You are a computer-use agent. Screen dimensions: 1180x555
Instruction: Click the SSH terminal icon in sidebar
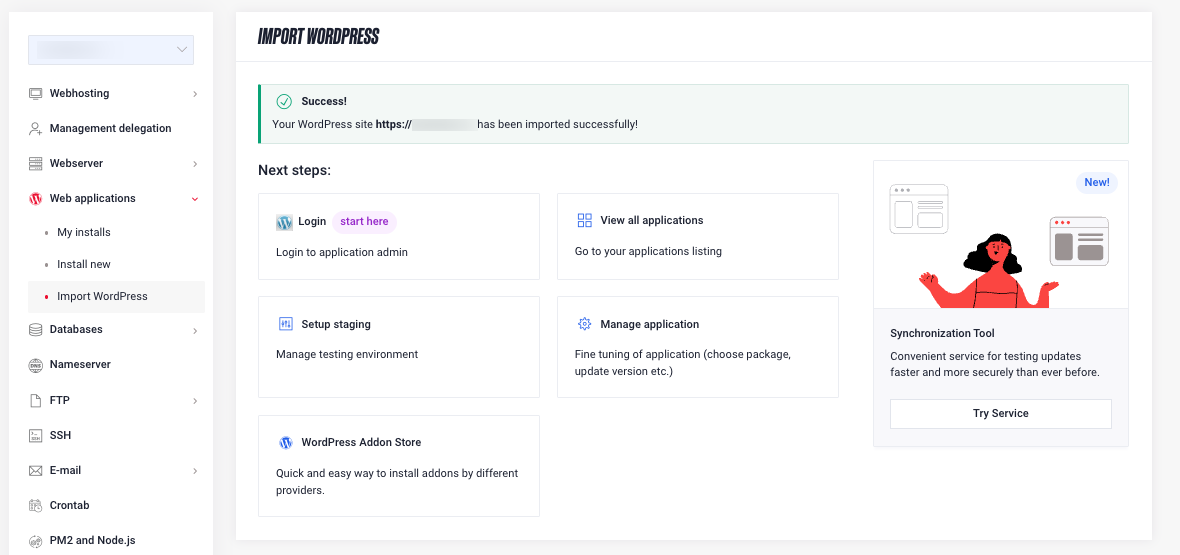coord(36,435)
